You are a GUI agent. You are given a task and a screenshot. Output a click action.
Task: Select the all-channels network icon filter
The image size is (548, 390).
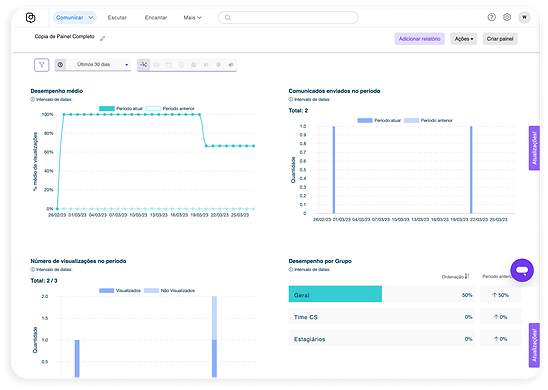pos(144,65)
